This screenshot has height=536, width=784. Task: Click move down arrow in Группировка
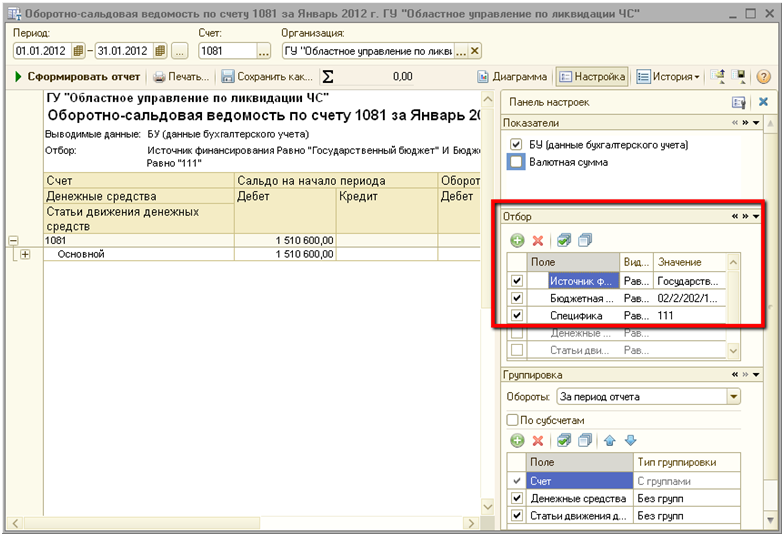[x=630, y=440]
